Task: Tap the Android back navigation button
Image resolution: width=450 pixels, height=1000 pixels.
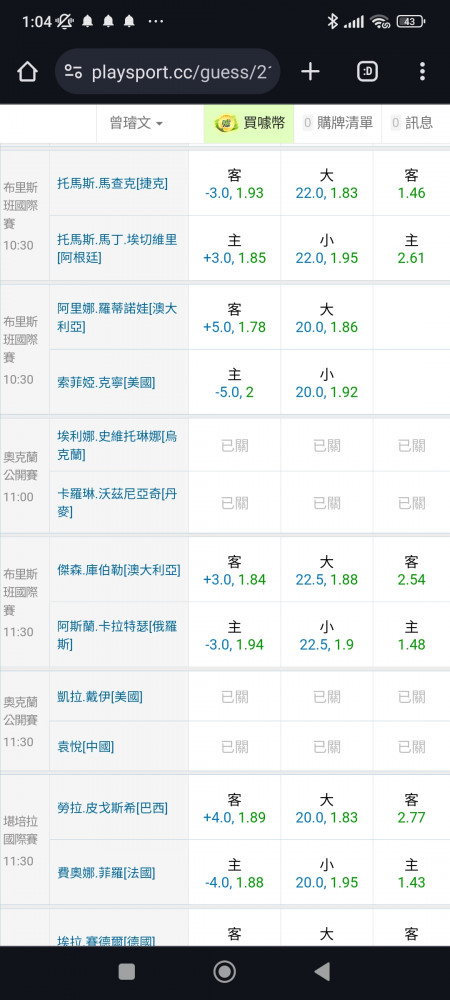Action: (323, 971)
